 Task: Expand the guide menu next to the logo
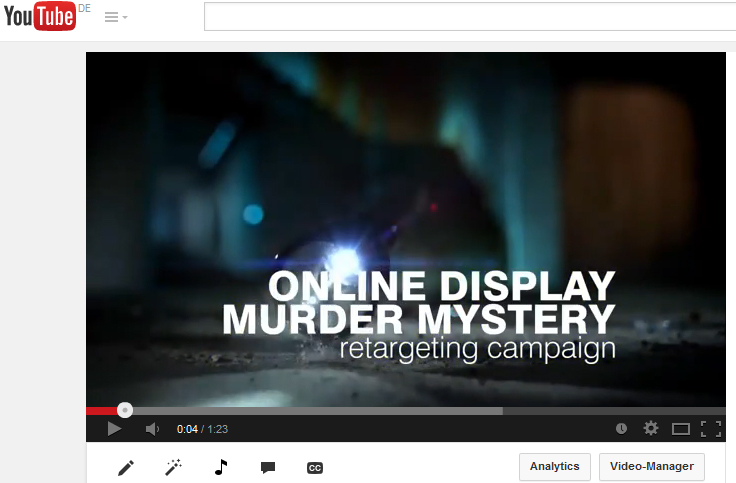coord(116,18)
